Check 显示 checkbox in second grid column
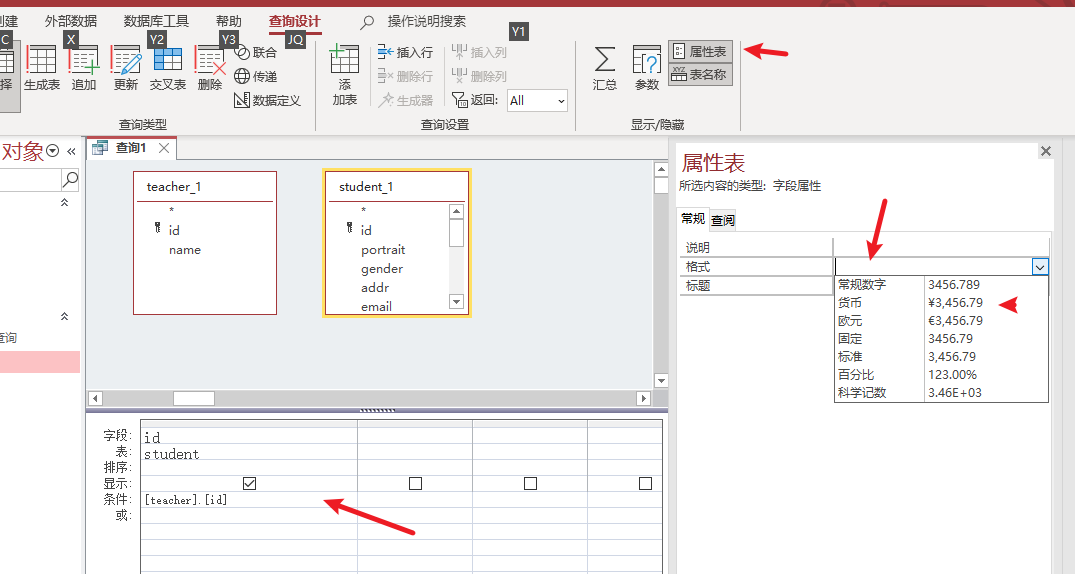This screenshot has width=1075, height=574. click(415, 483)
